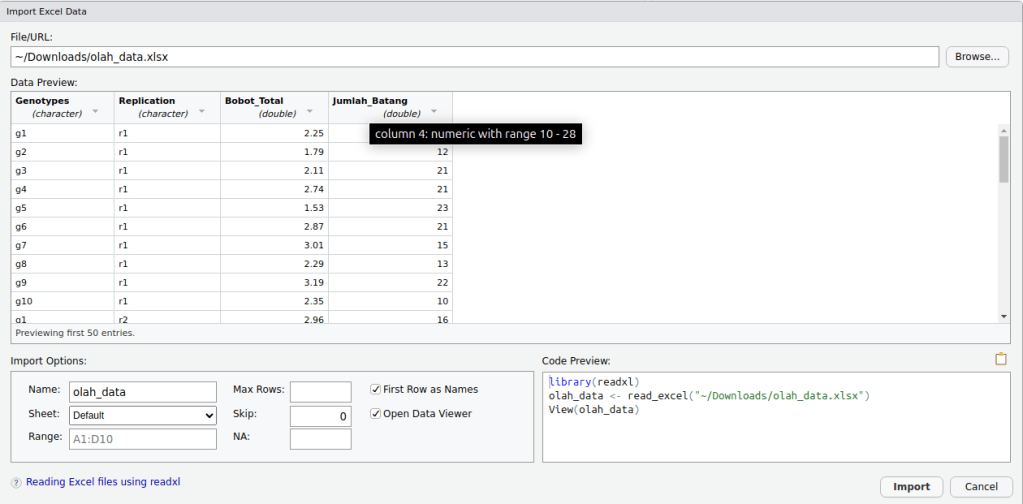
Task: Expand Replication column type menu
Action: (x=202, y=112)
